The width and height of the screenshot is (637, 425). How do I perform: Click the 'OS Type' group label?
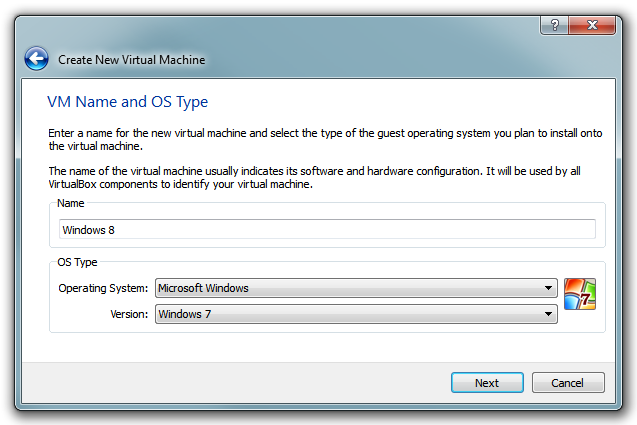point(77,262)
